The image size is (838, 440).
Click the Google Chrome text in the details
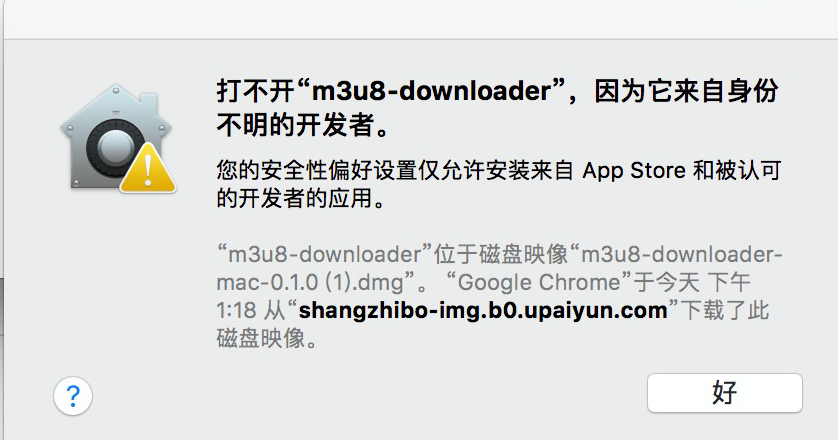539,282
